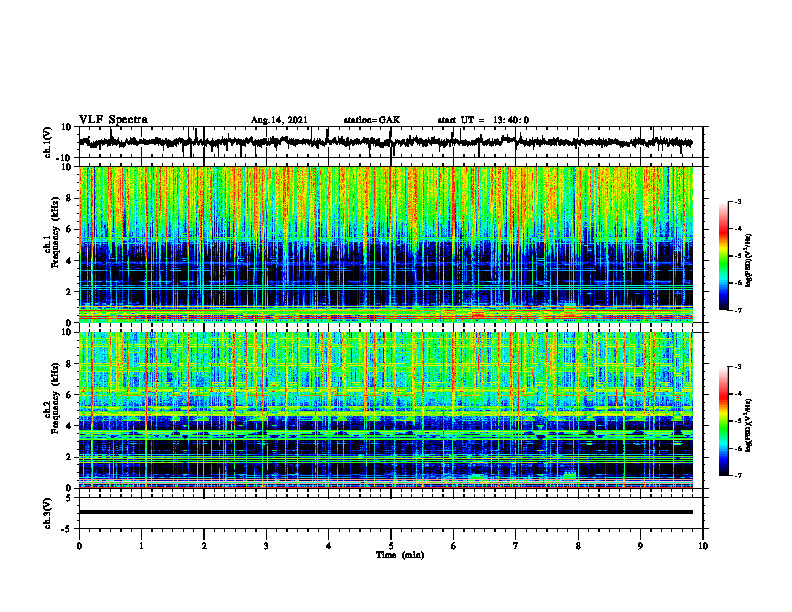Click the thick black ch.3 voltage line
The image size is (792, 612).
click(385, 512)
